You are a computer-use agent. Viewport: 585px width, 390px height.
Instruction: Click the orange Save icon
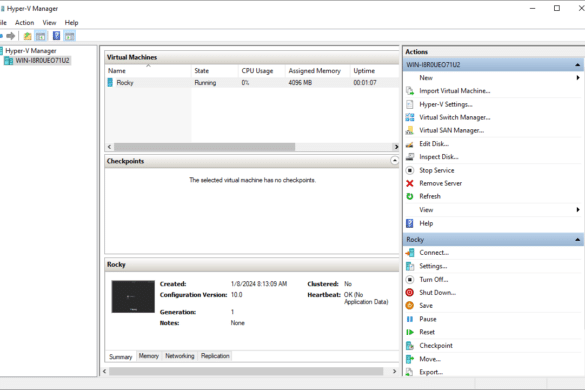(410, 305)
